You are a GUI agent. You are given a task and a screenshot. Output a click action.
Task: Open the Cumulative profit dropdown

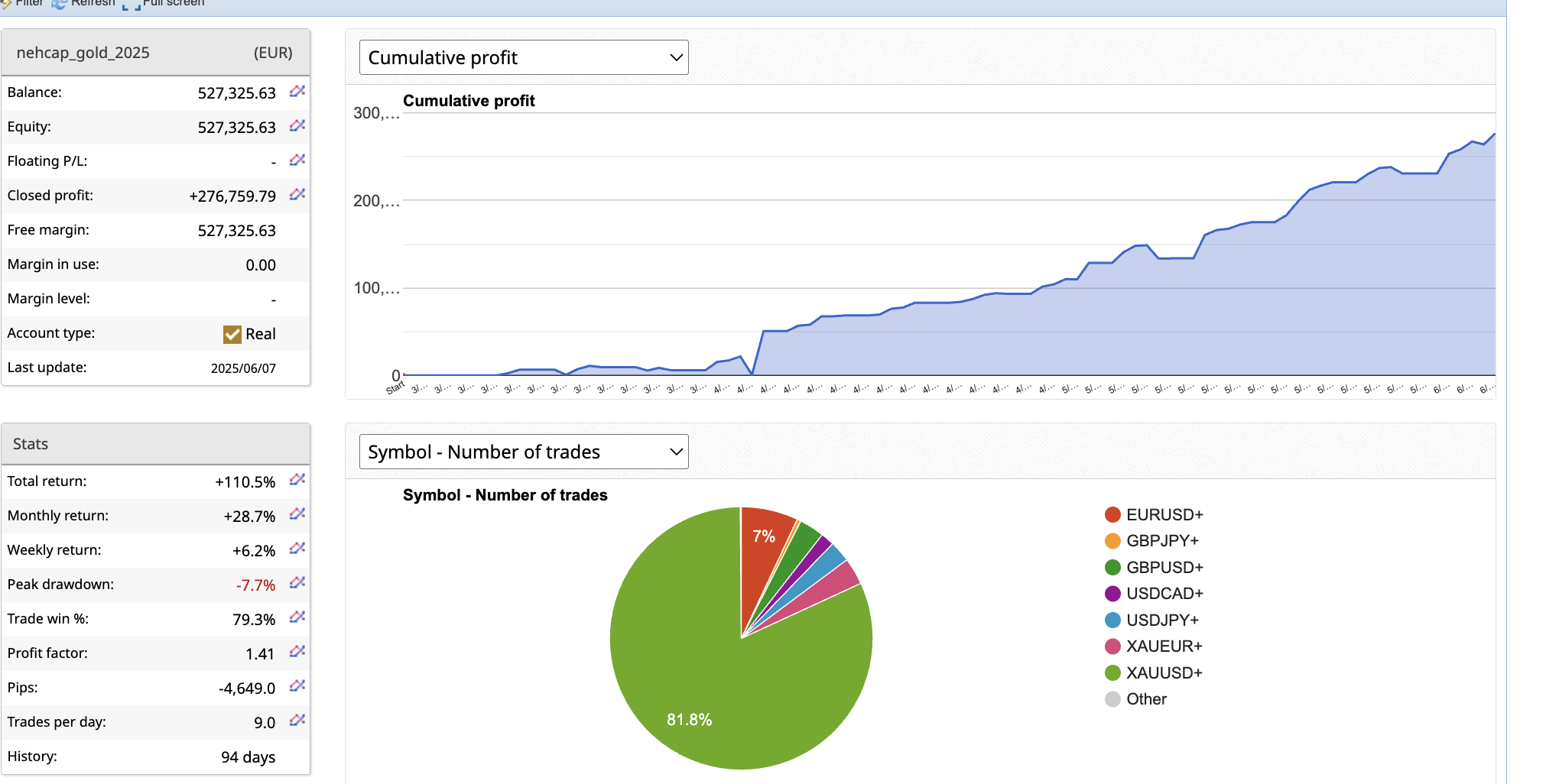tap(524, 57)
